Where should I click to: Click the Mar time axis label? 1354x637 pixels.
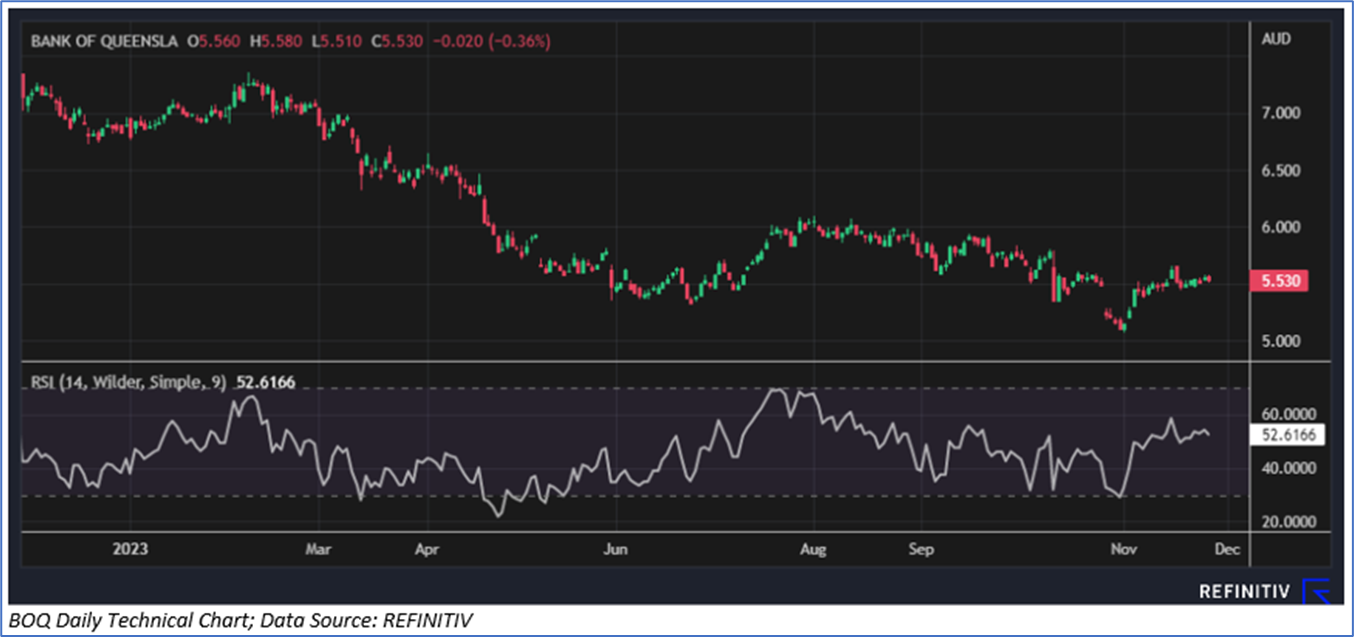(x=318, y=549)
